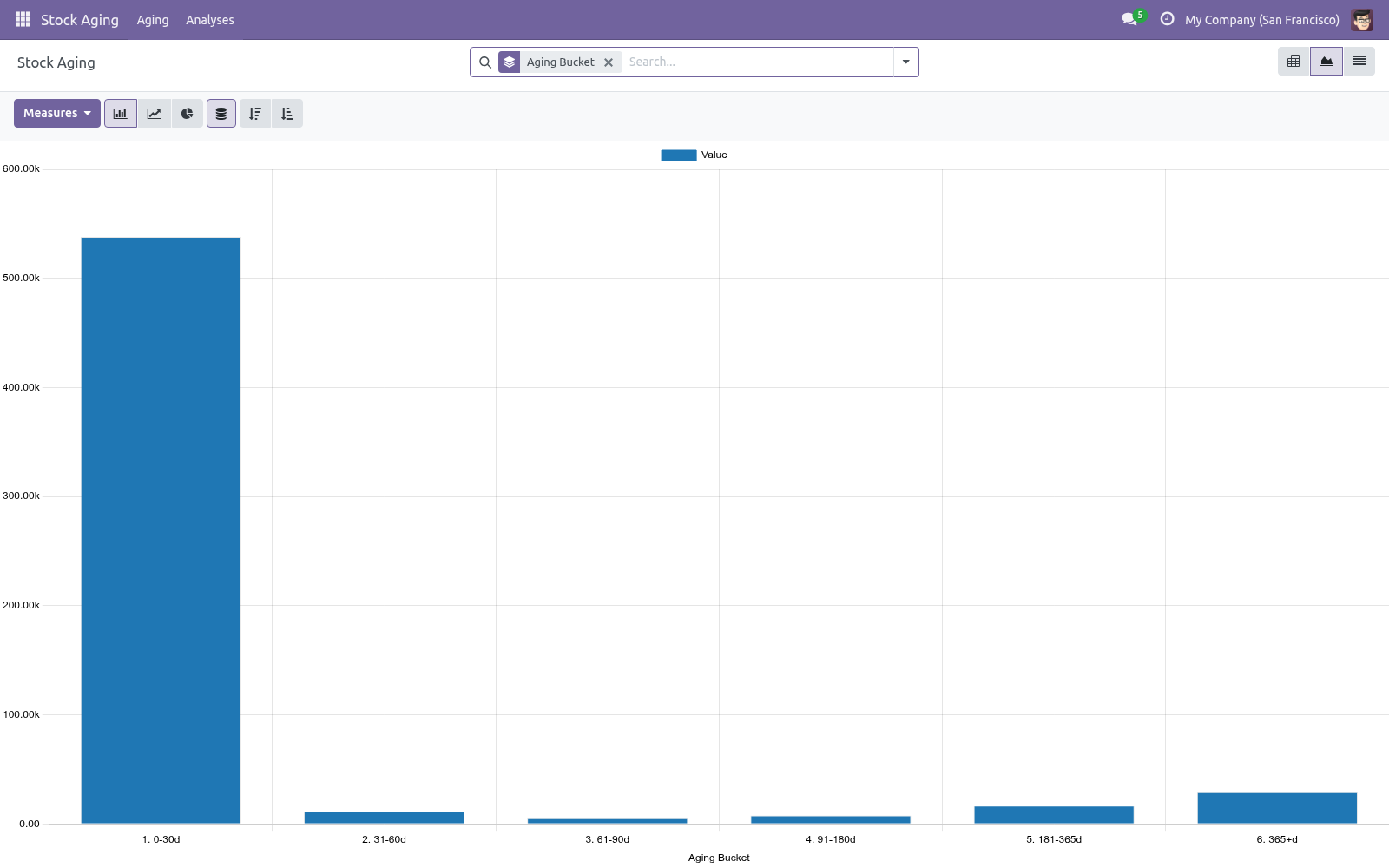Click the Stock Aging app title
The width and height of the screenshot is (1389, 868).
click(x=80, y=20)
